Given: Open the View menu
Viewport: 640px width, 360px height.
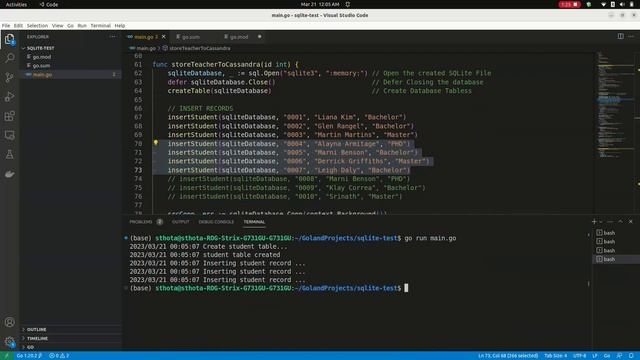Looking at the screenshot, I should tap(58, 25).
